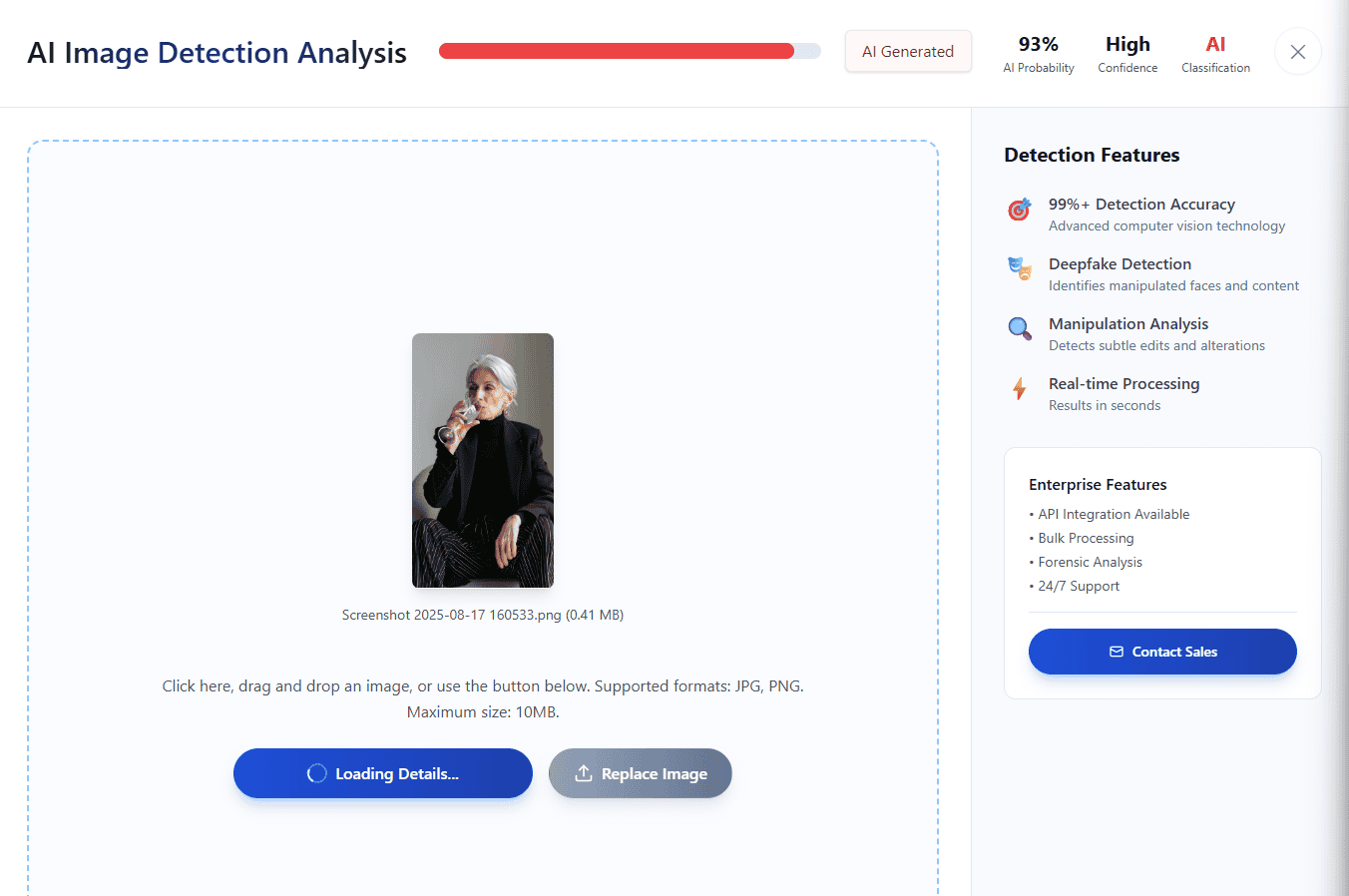
Task: Click the Contact Sales button
Action: [1162, 652]
